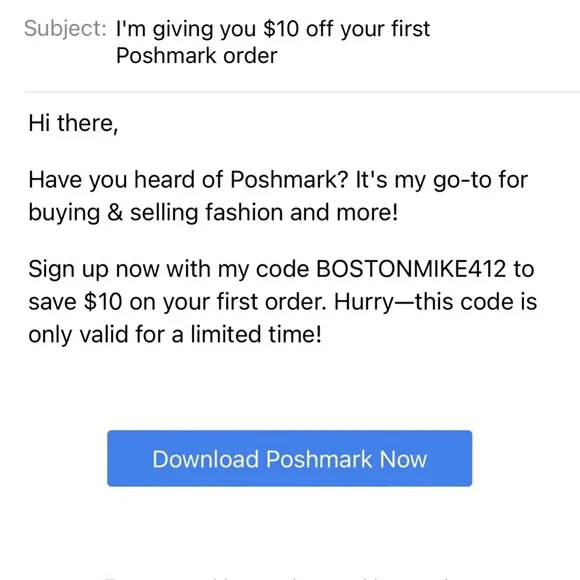Click "Have you heard of Poshmark?" sentence
The height and width of the screenshot is (580, 580).
(x=188, y=180)
